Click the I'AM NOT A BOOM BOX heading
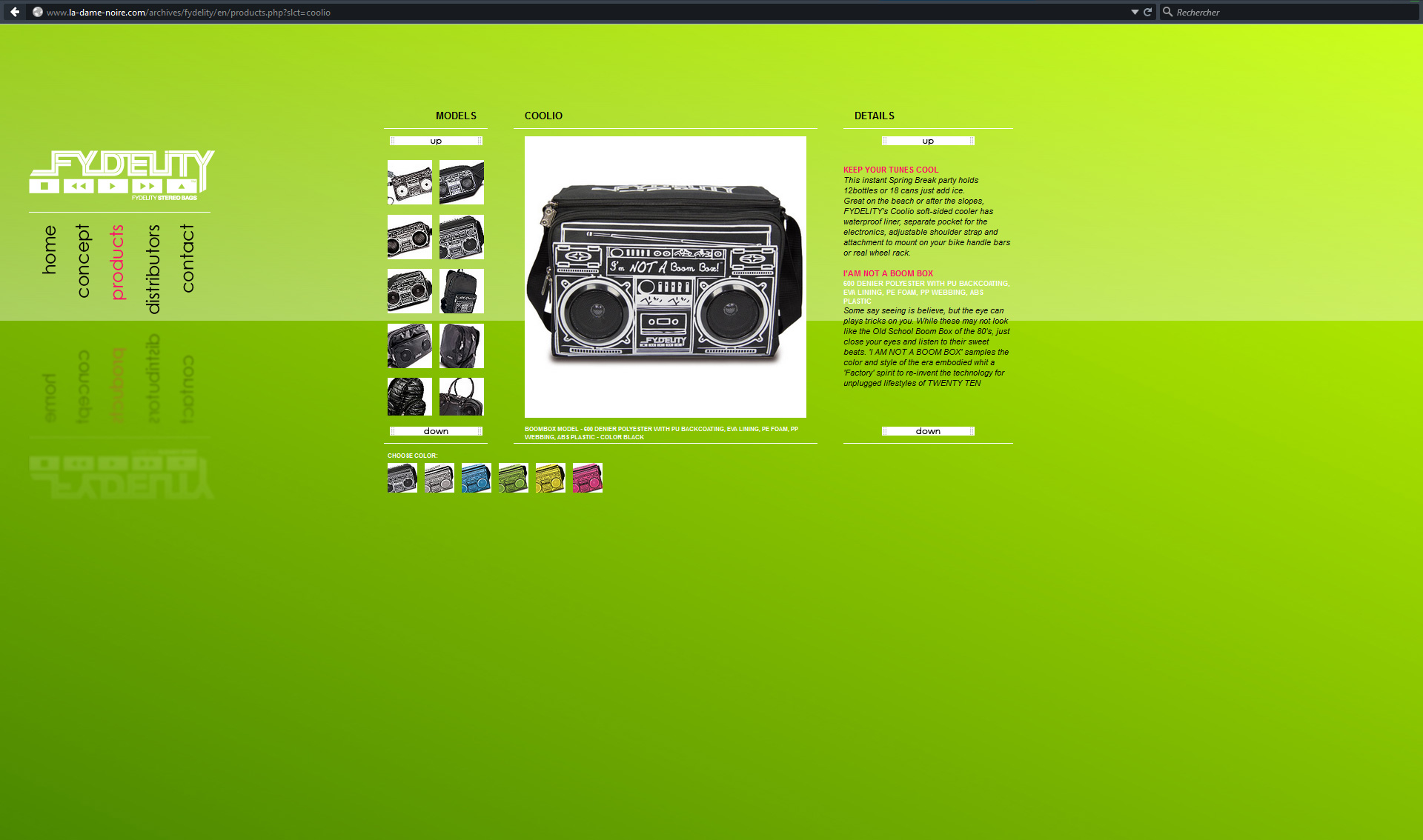Screen dimensions: 1423x840 [x=888, y=273]
